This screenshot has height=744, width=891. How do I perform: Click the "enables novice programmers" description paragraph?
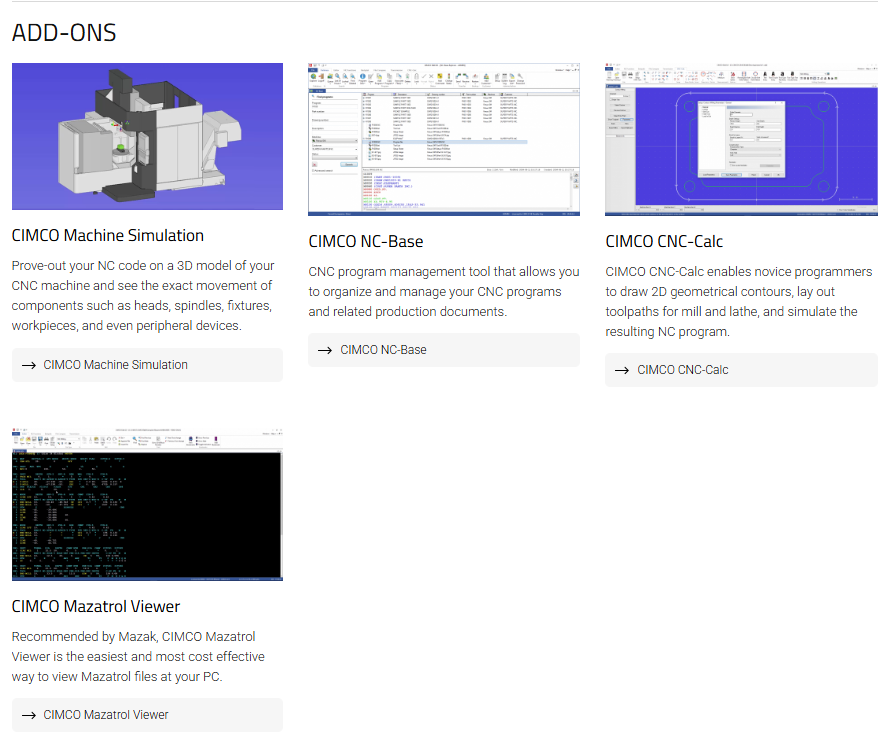(739, 302)
